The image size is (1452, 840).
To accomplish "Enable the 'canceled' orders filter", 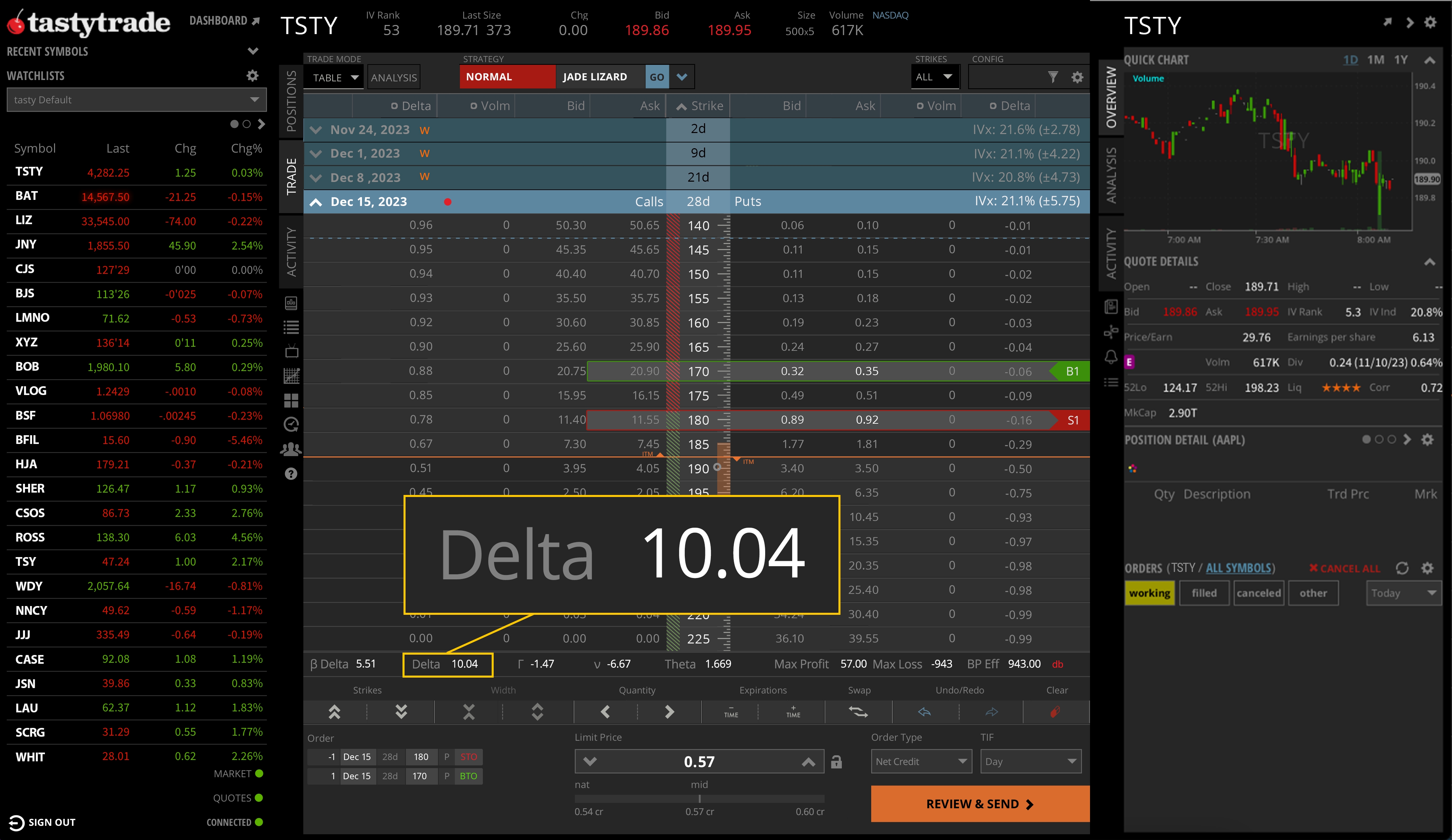I will pos(1259,593).
